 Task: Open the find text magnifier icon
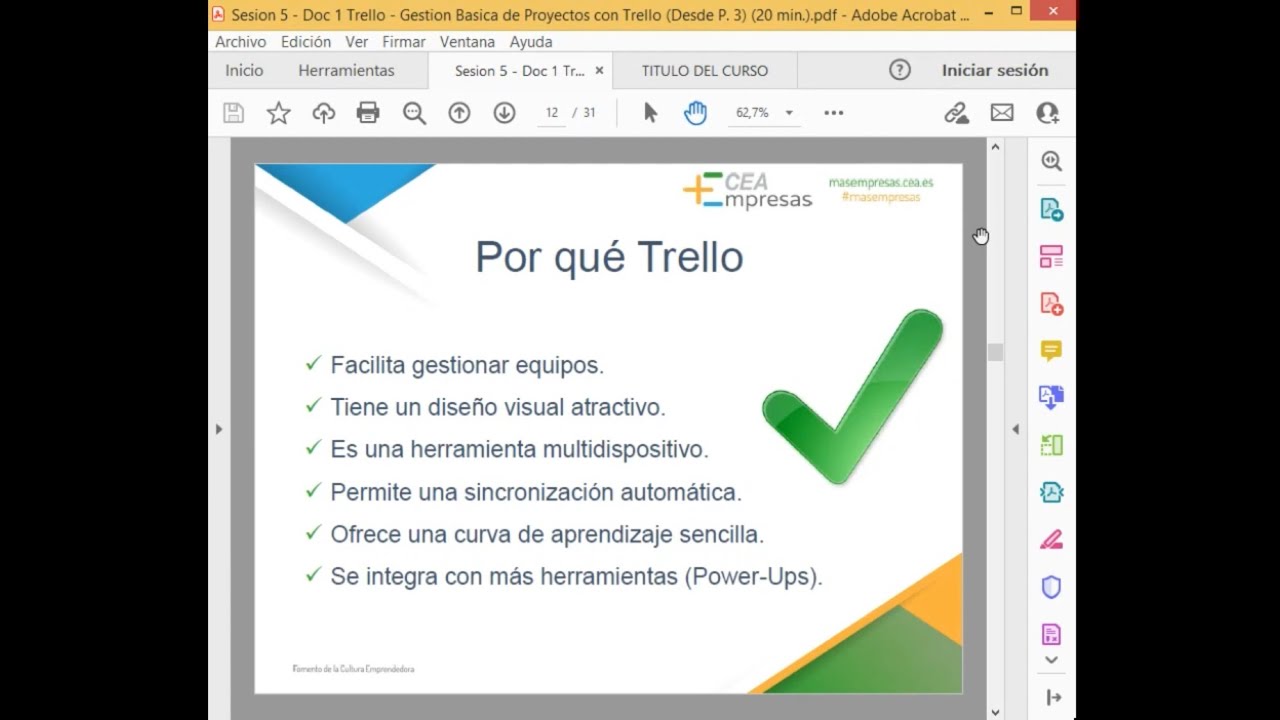pos(414,113)
